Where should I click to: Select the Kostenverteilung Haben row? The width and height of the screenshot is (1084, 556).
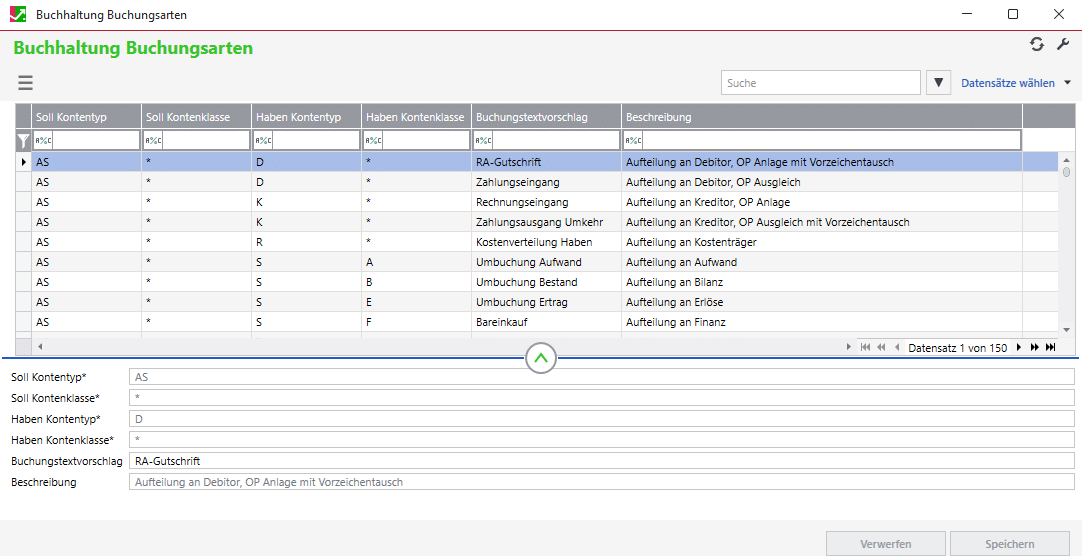(x=536, y=242)
